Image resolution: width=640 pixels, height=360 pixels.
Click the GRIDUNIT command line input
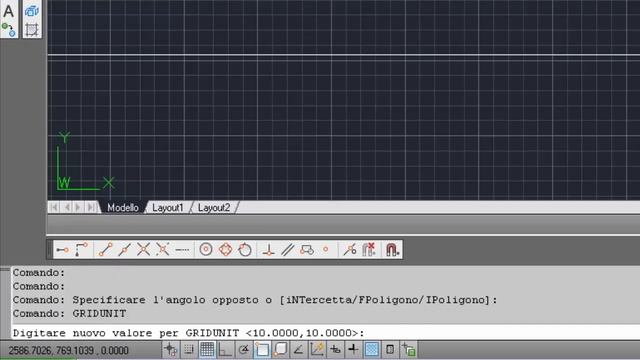[326, 333]
